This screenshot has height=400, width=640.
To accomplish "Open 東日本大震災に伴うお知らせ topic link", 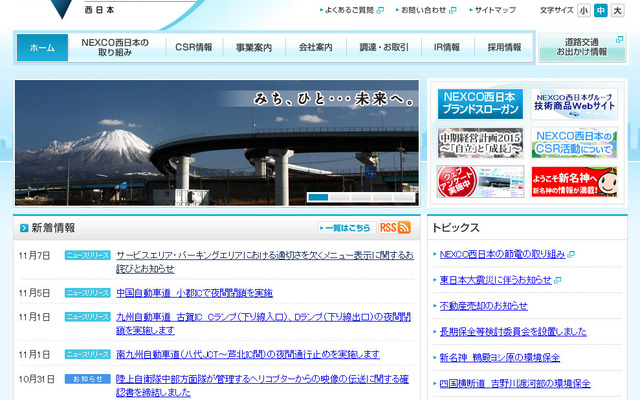I will point(496,280).
